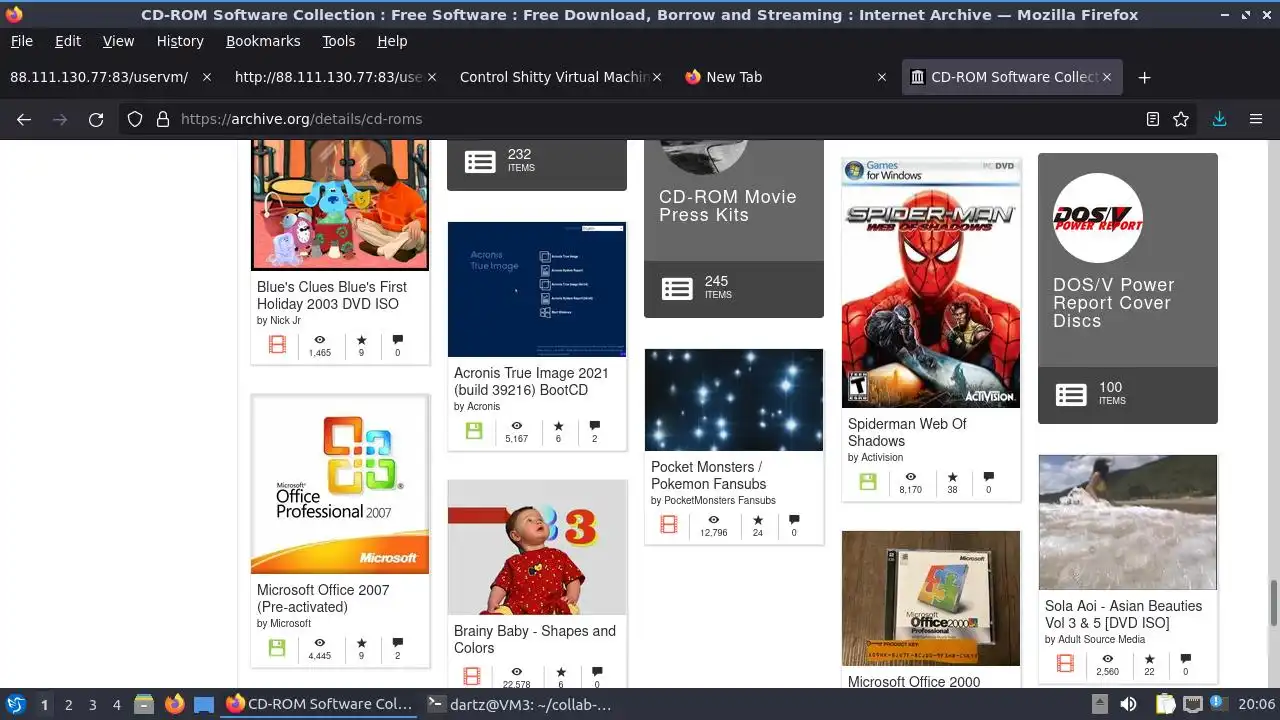Click movie media icon under Blue's Clues item
Image resolution: width=1280 pixels, height=720 pixels.
pyautogui.click(x=278, y=345)
